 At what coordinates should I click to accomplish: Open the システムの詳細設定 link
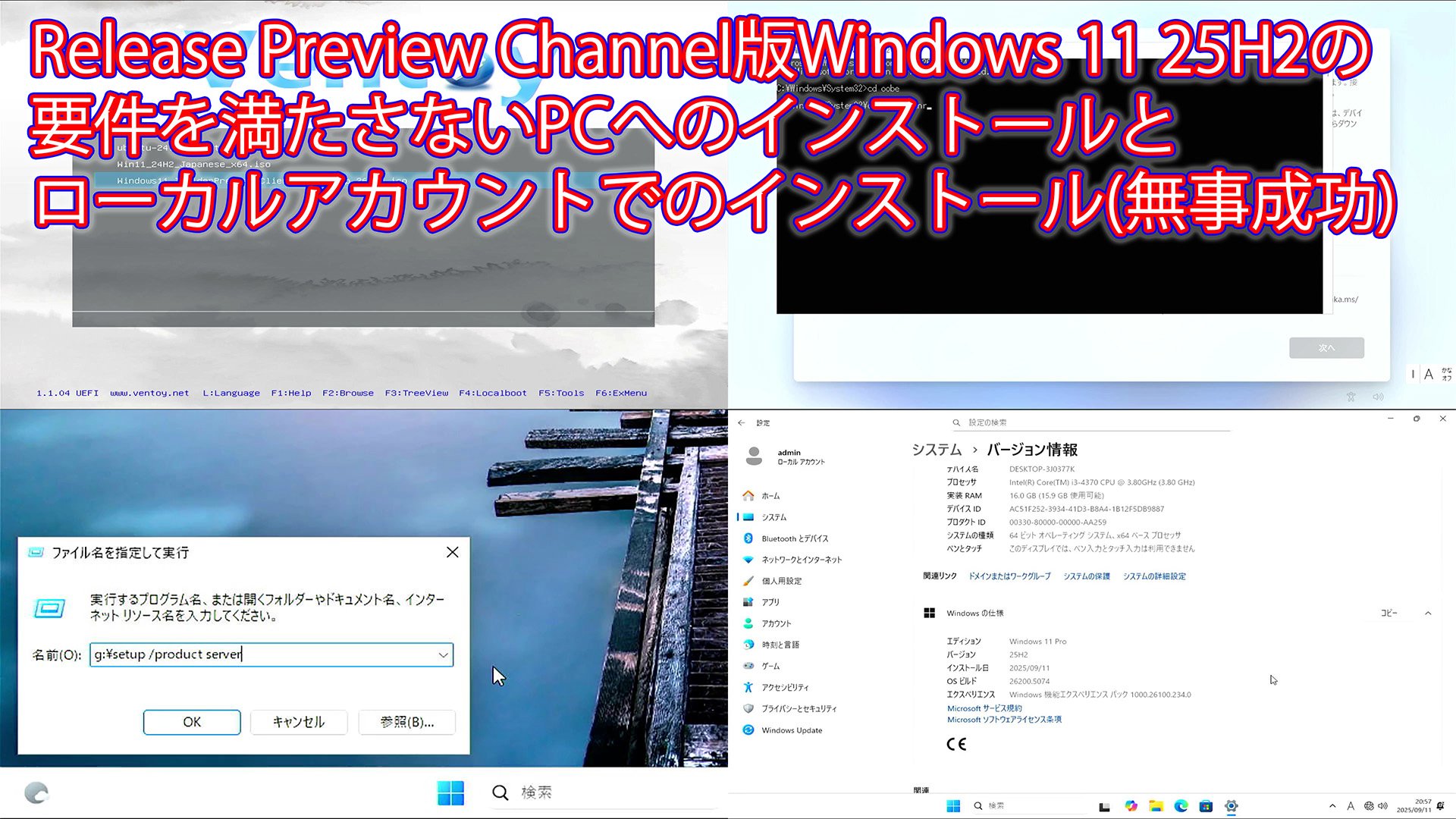pos(1154,576)
